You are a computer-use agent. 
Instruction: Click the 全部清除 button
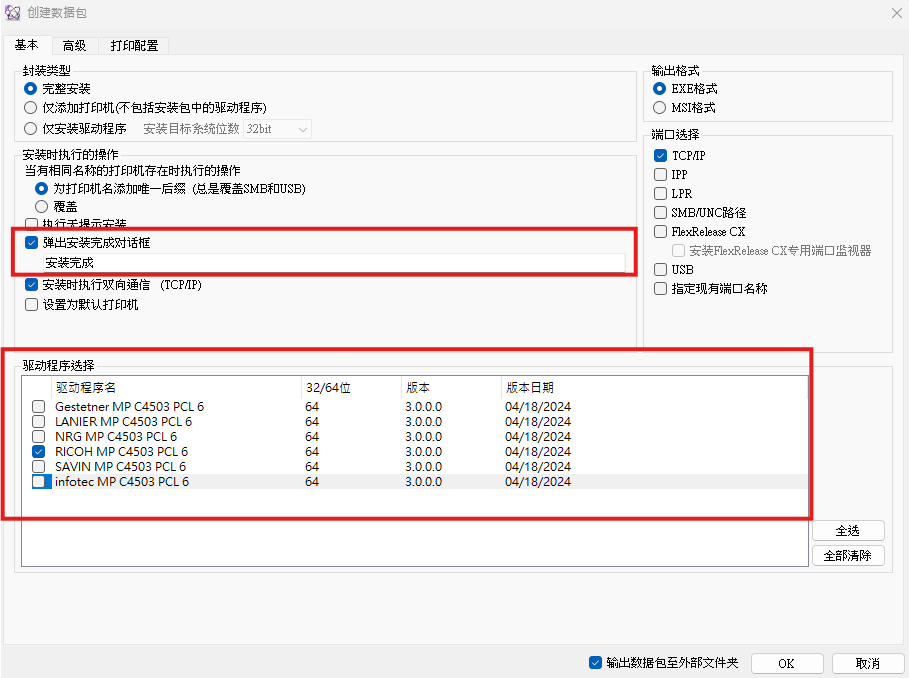[x=848, y=556]
